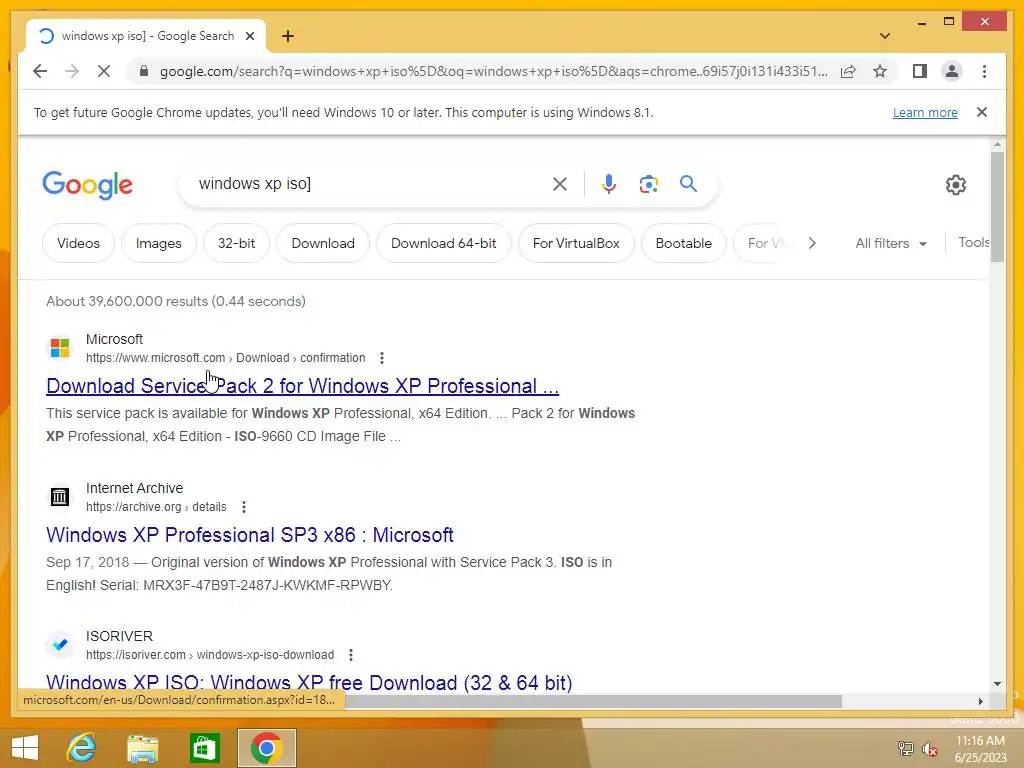The width and height of the screenshot is (1024, 768).
Task: Open search Tools
Action: pos(974,242)
